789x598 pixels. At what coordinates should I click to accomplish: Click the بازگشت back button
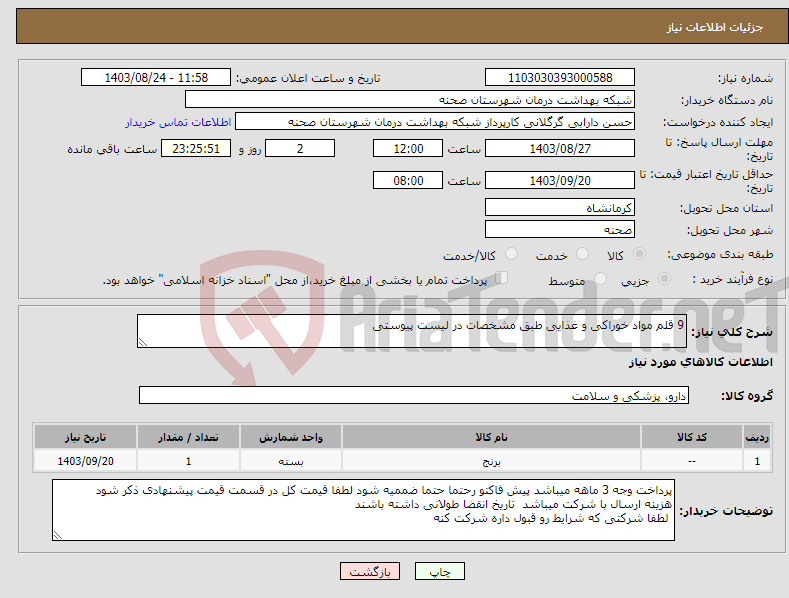370,571
